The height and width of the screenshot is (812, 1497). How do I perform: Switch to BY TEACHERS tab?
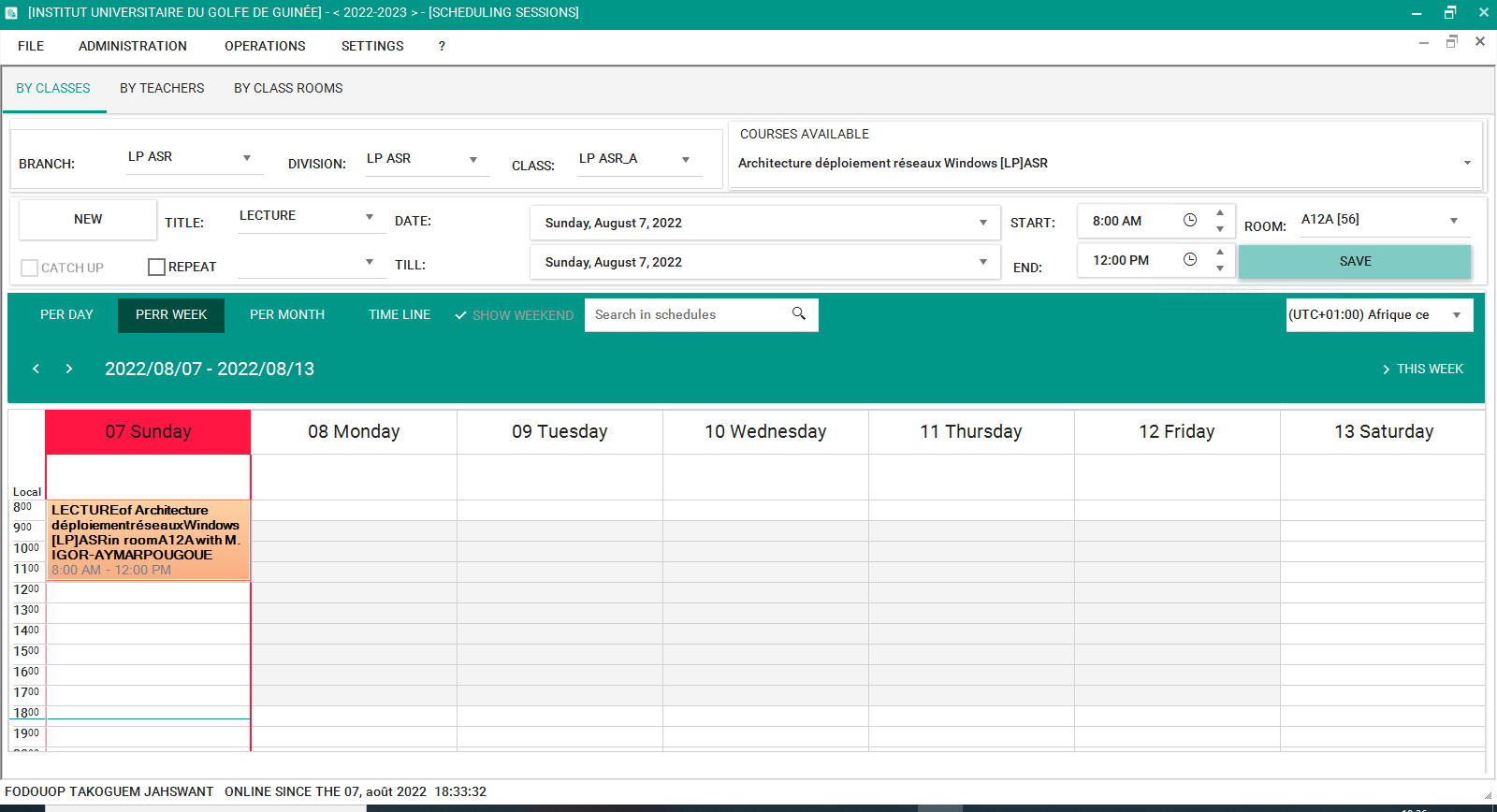162,88
